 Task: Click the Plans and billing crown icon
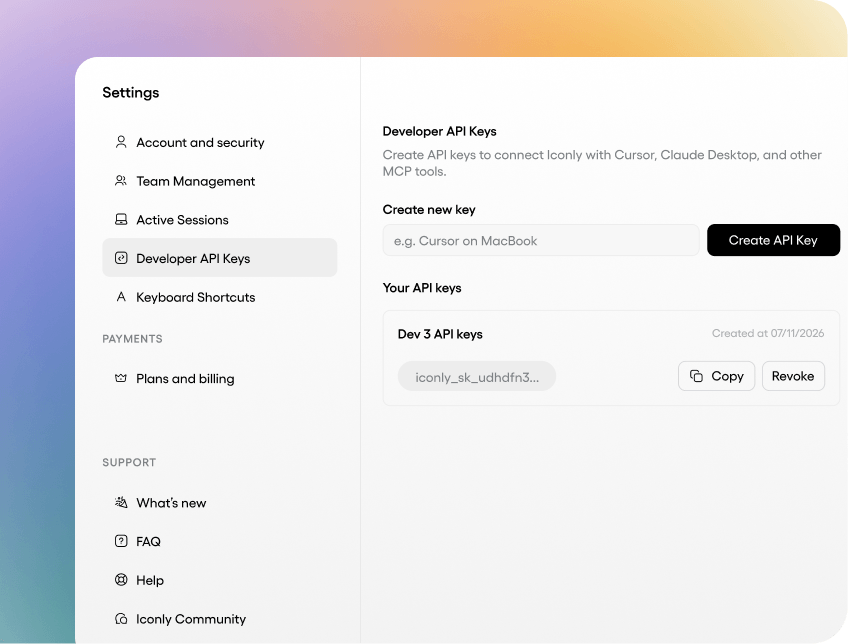click(121, 378)
